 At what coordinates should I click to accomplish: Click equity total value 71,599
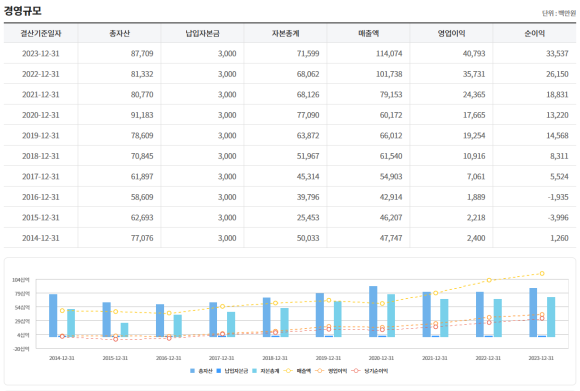[x=308, y=54]
